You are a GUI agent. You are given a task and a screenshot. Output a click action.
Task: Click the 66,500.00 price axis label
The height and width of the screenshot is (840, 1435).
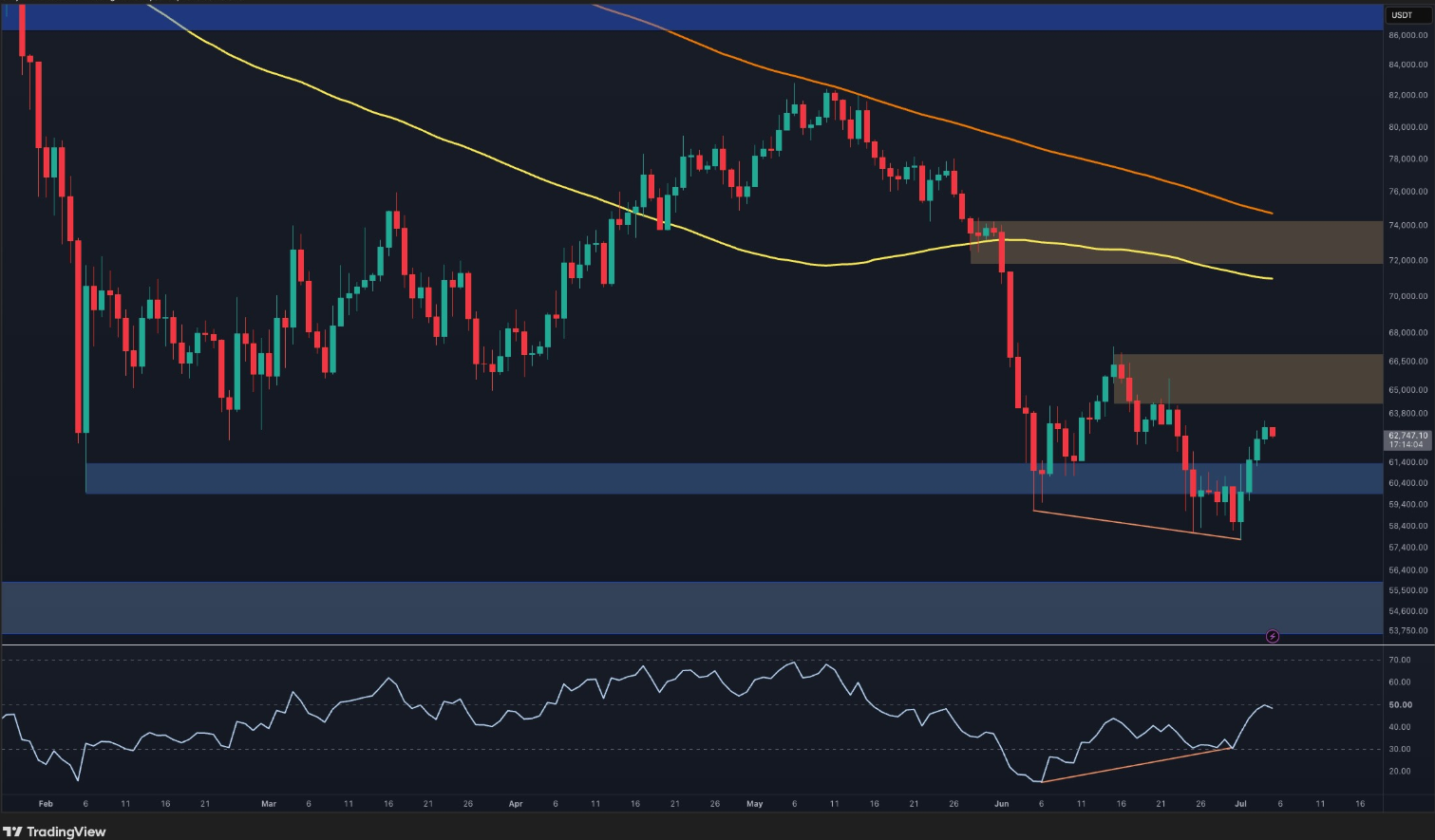click(x=1407, y=362)
